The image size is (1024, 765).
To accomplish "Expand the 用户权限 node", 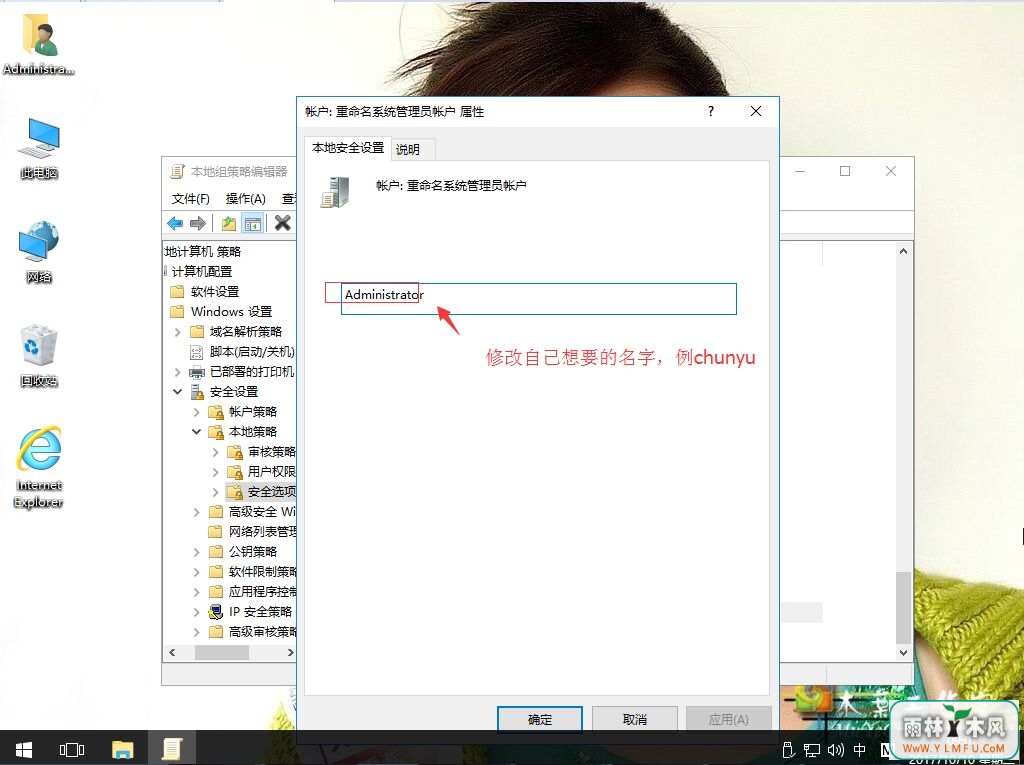I will point(216,472).
